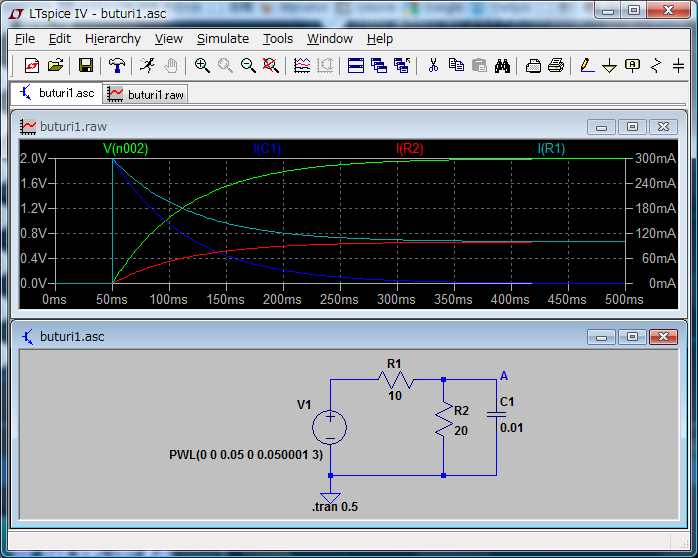698x558 pixels.
Task: Click the Find binoculars icon
Action: (503, 66)
